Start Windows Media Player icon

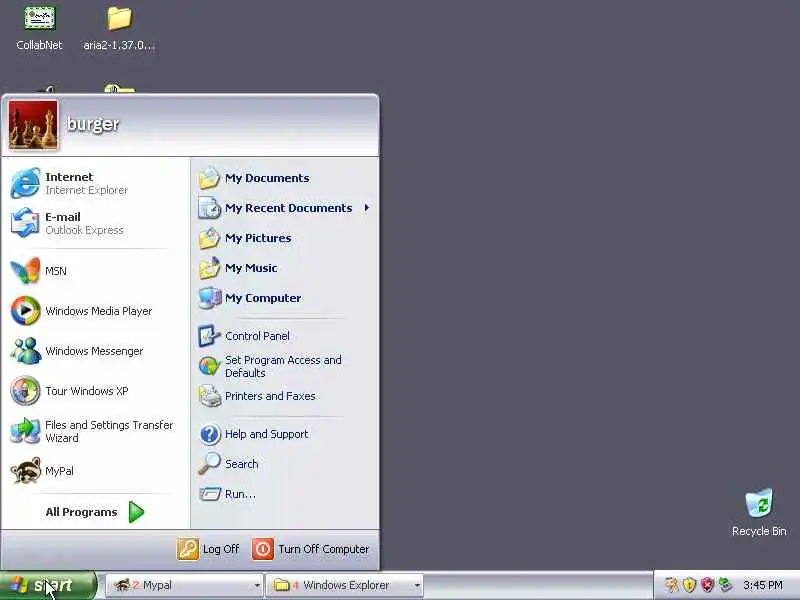(25, 311)
